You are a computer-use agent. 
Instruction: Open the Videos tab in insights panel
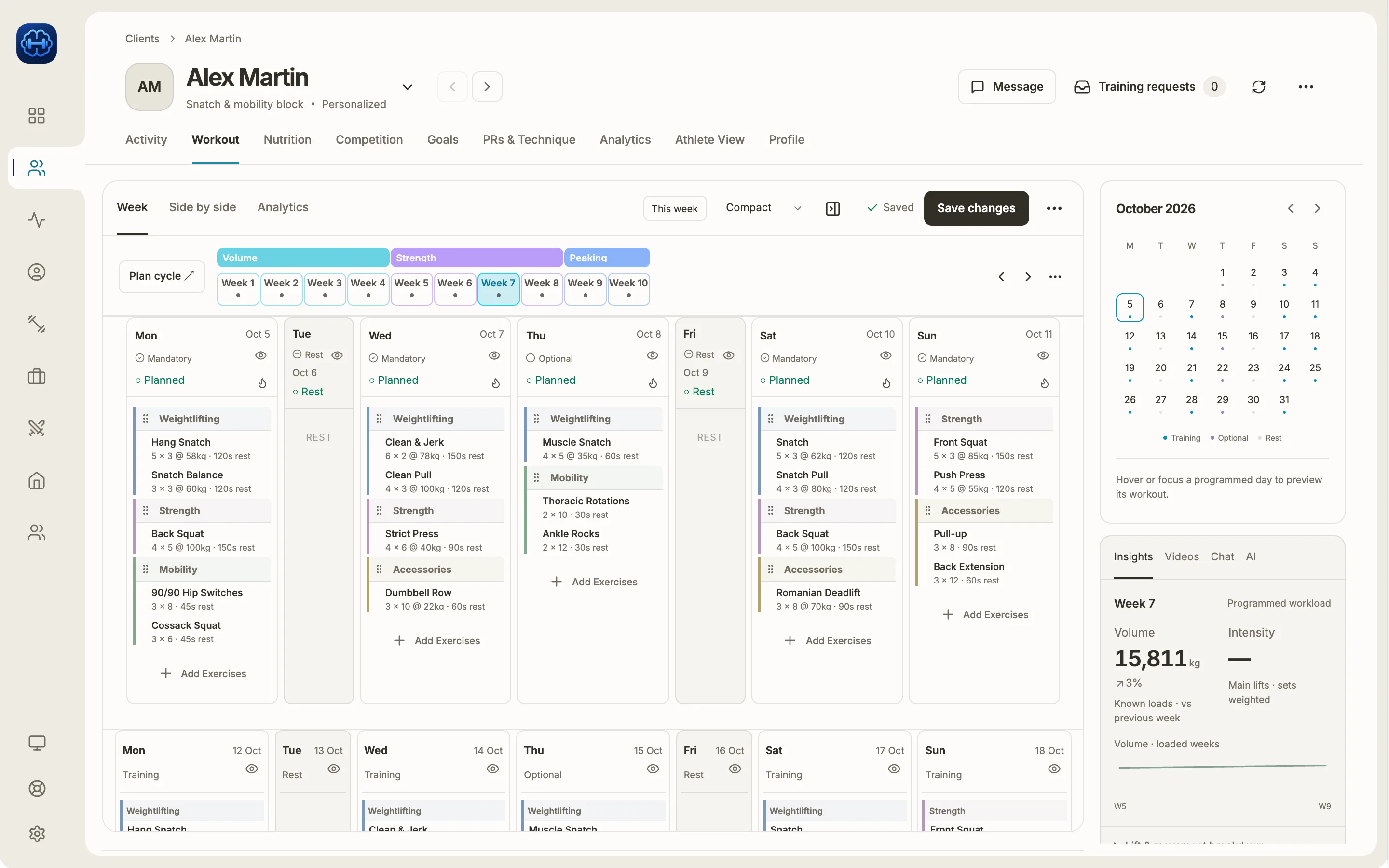coord(1181,556)
